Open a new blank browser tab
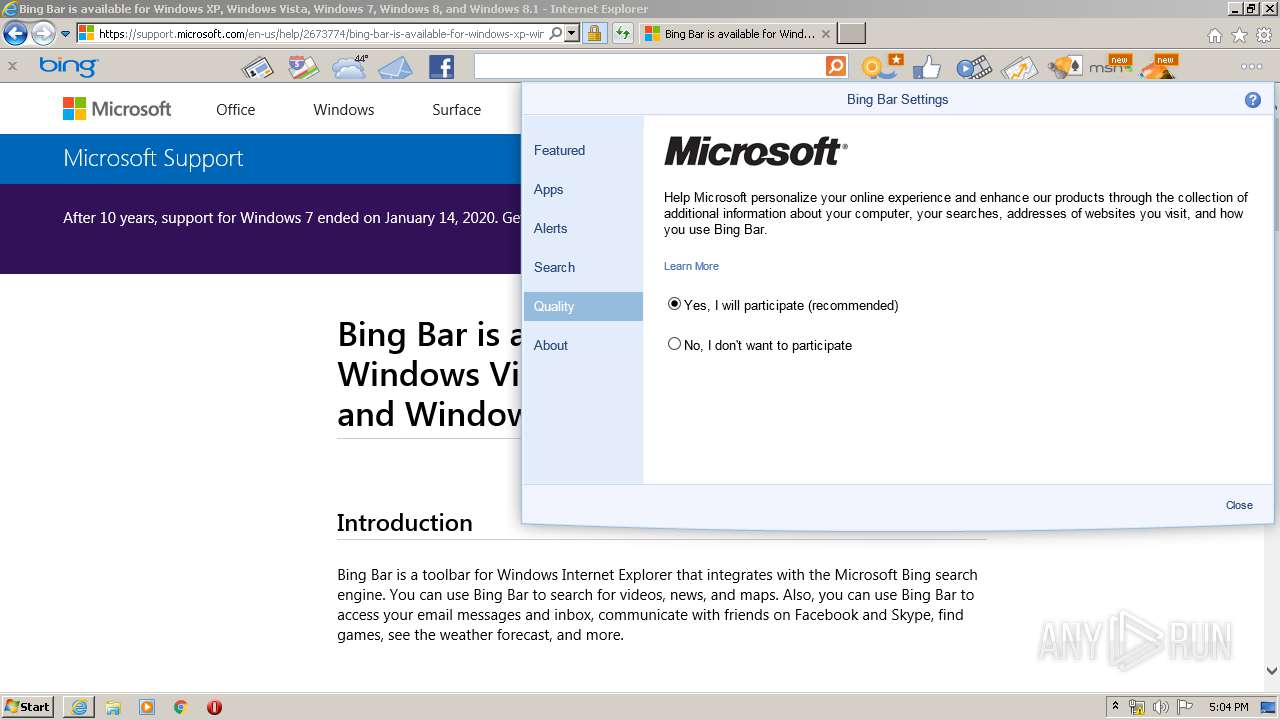 pos(851,34)
